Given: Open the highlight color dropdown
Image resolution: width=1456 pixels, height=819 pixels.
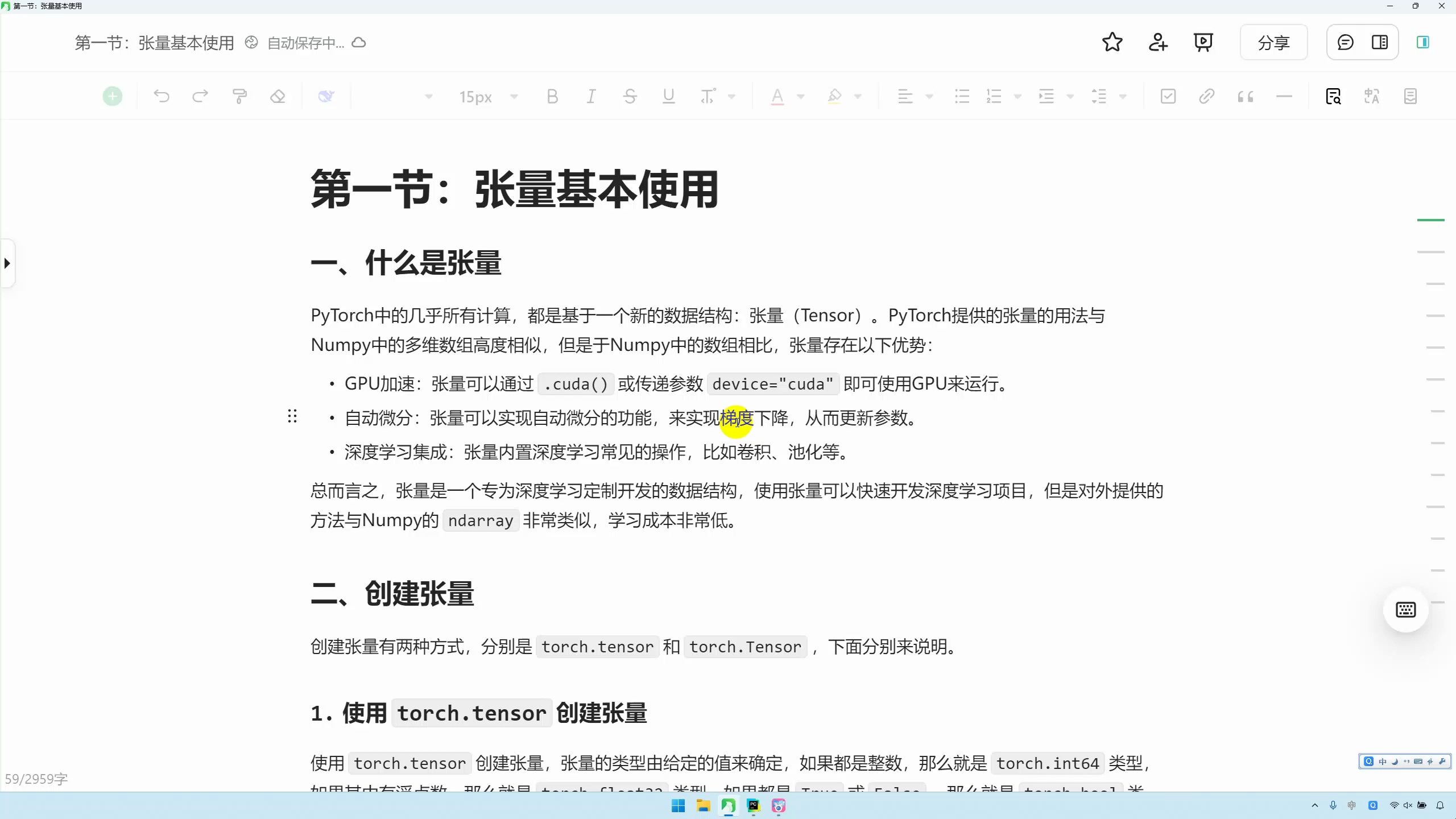Looking at the screenshot, I should (x=859, y=96).
